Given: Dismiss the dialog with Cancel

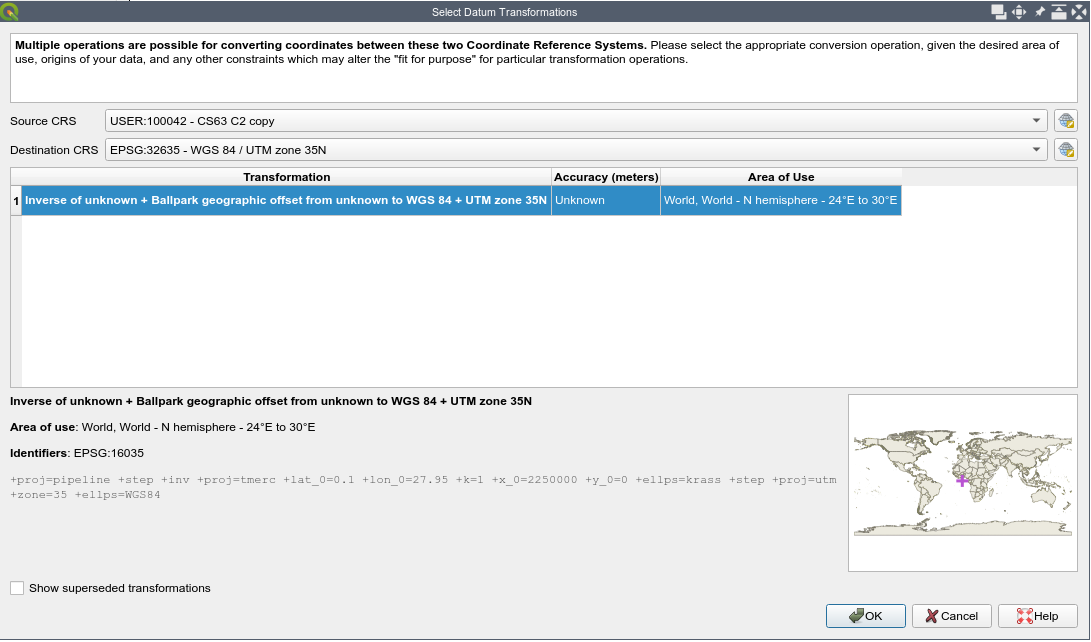Looking at the screenshot, I should pos(951,616).
